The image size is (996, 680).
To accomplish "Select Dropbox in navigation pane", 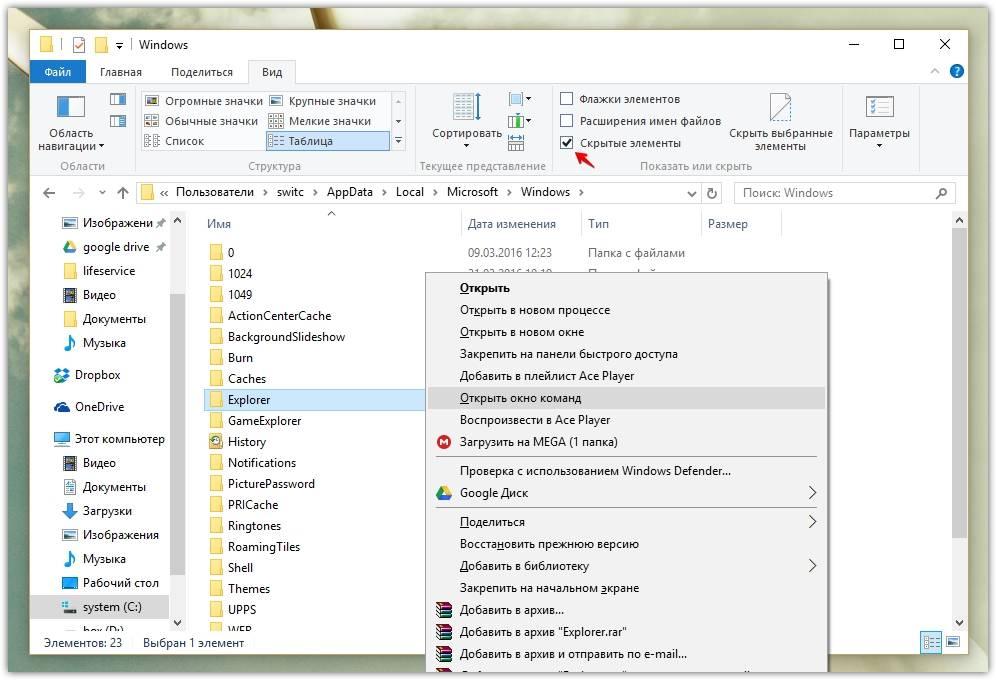I will [97, 375].
